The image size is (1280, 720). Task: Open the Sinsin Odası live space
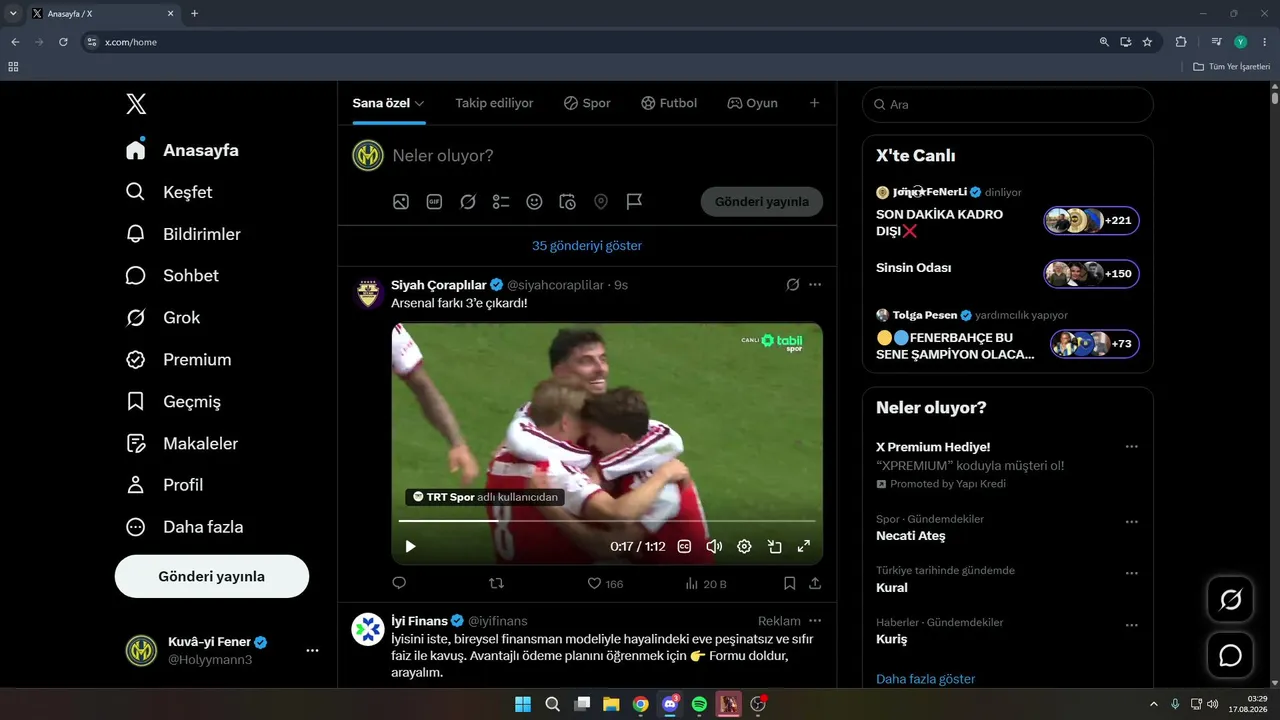pos(1008,273)
